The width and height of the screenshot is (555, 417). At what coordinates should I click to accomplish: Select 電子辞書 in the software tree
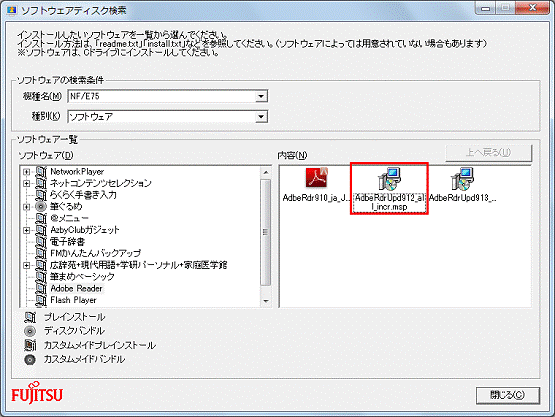pos(67,242)
